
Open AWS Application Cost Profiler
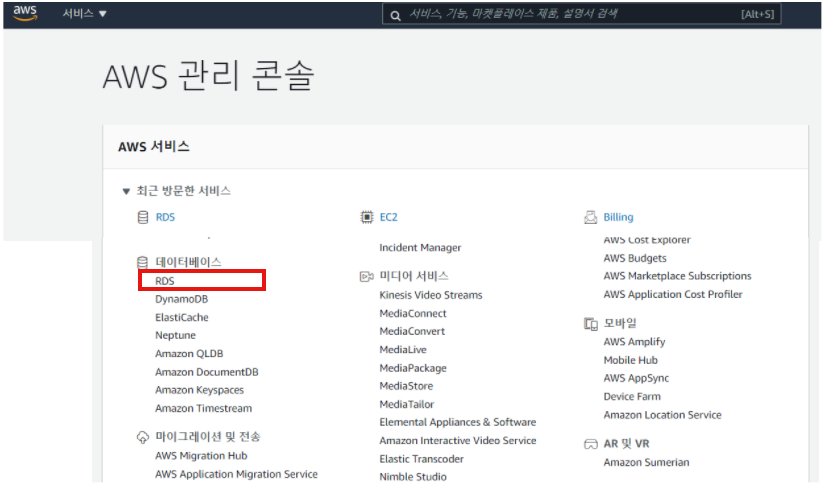click(x=672, y=294)
